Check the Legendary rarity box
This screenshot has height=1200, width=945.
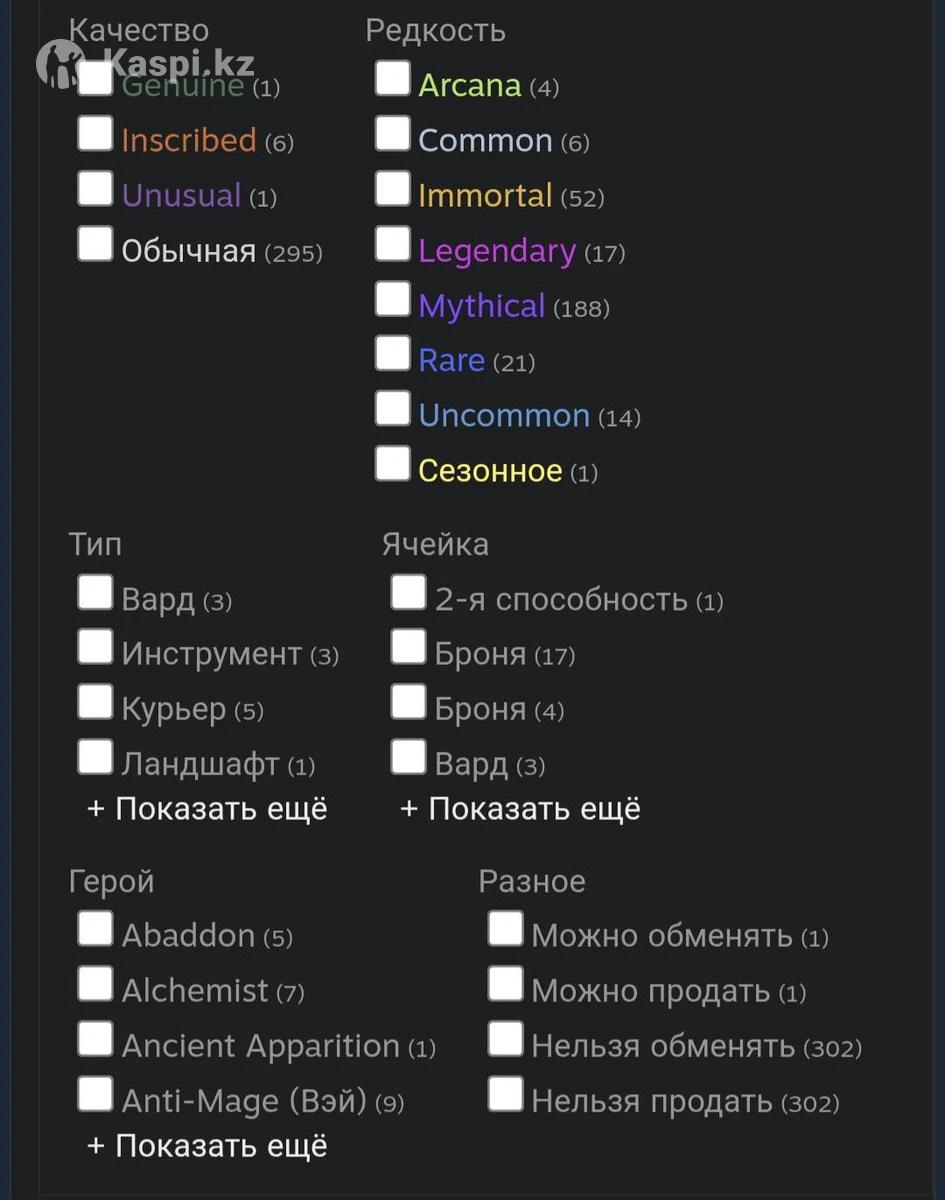[x=392, y=243]
